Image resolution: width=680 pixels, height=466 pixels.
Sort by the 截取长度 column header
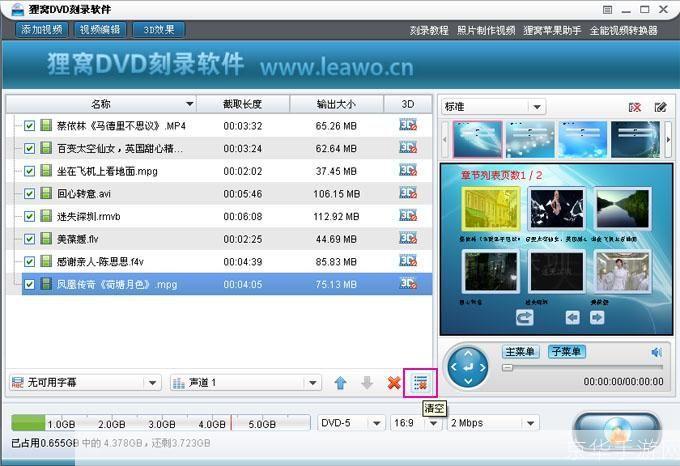click(243, 104)
